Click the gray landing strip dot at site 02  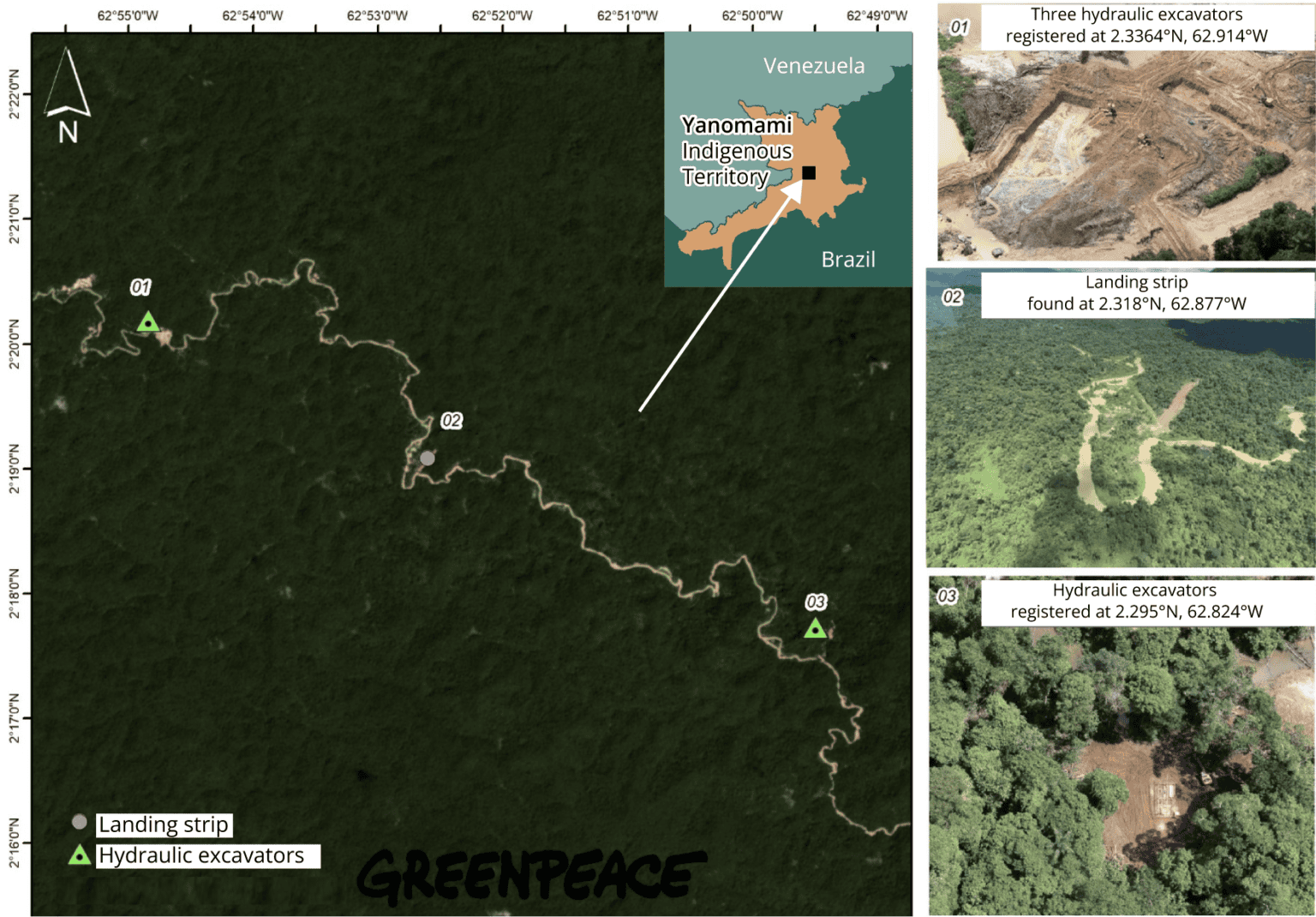[x=428, y=459]
